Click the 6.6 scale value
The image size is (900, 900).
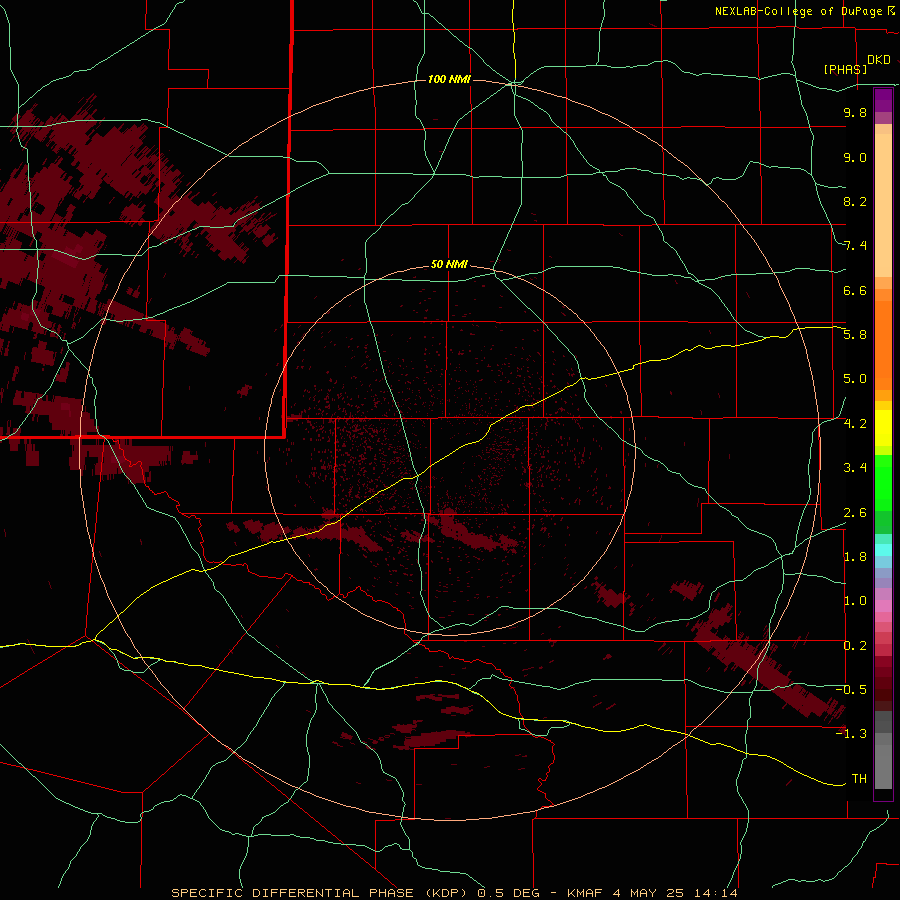(855, 290)
